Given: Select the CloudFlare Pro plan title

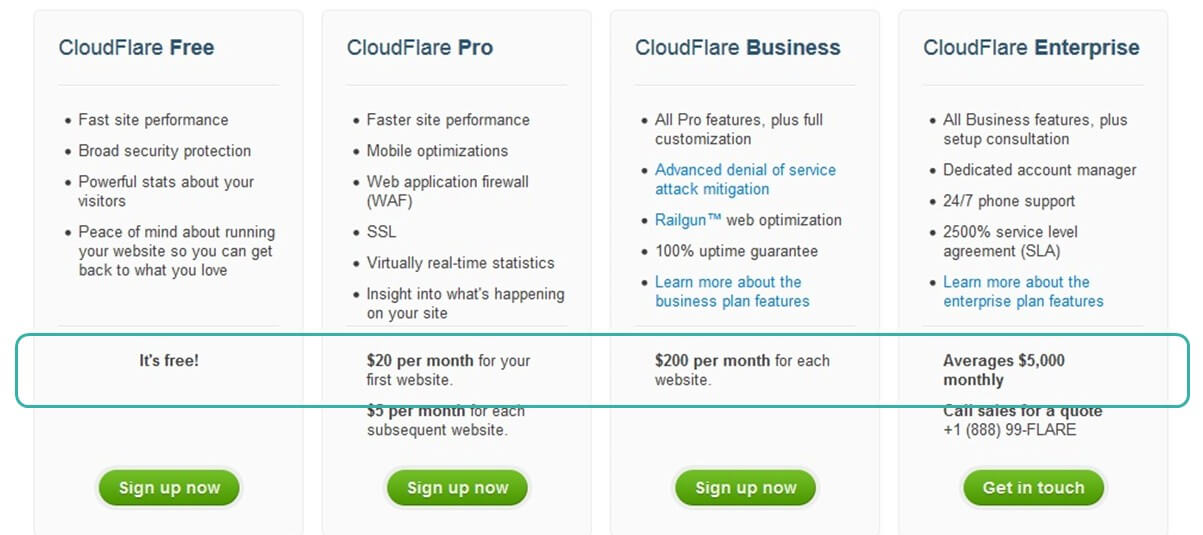Looking at the screenshot, I should (x=419, y=47).
